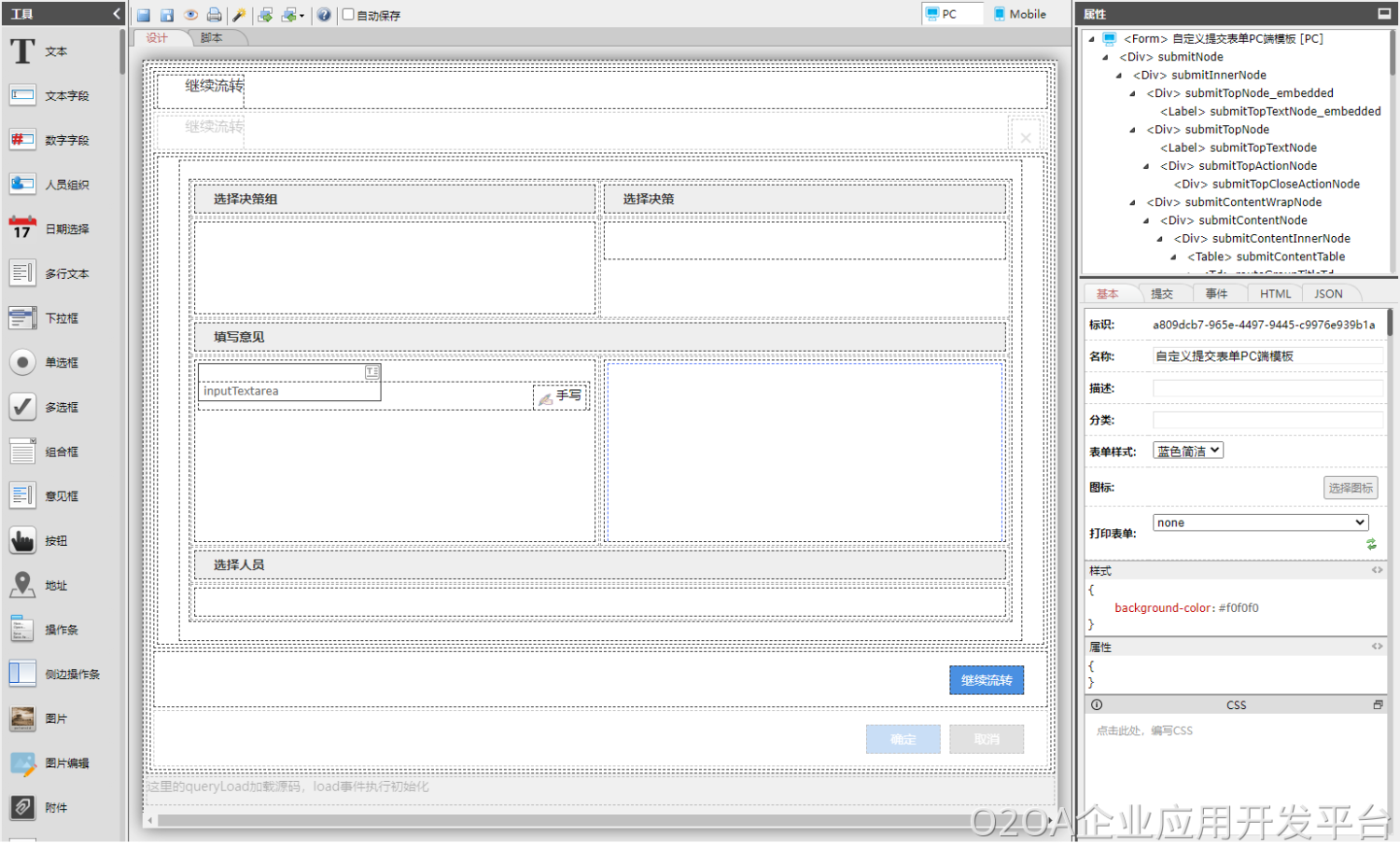Click the 描述 input field
The image size is (1400, 849).
(x=1267, y=388)
